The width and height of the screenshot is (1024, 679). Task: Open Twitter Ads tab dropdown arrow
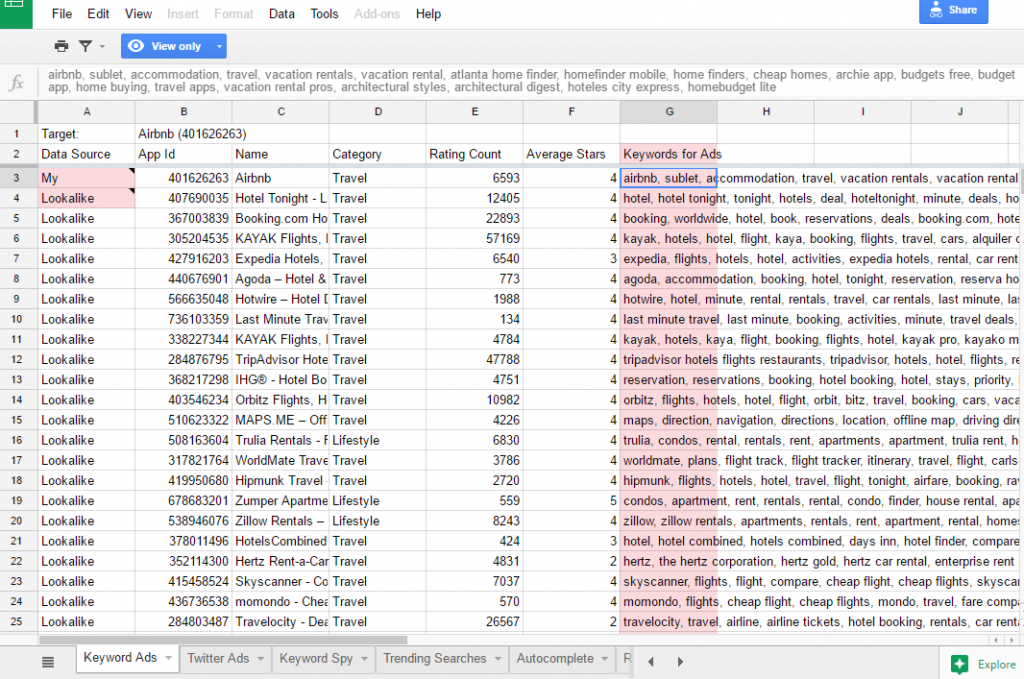(x=261, y=659)
